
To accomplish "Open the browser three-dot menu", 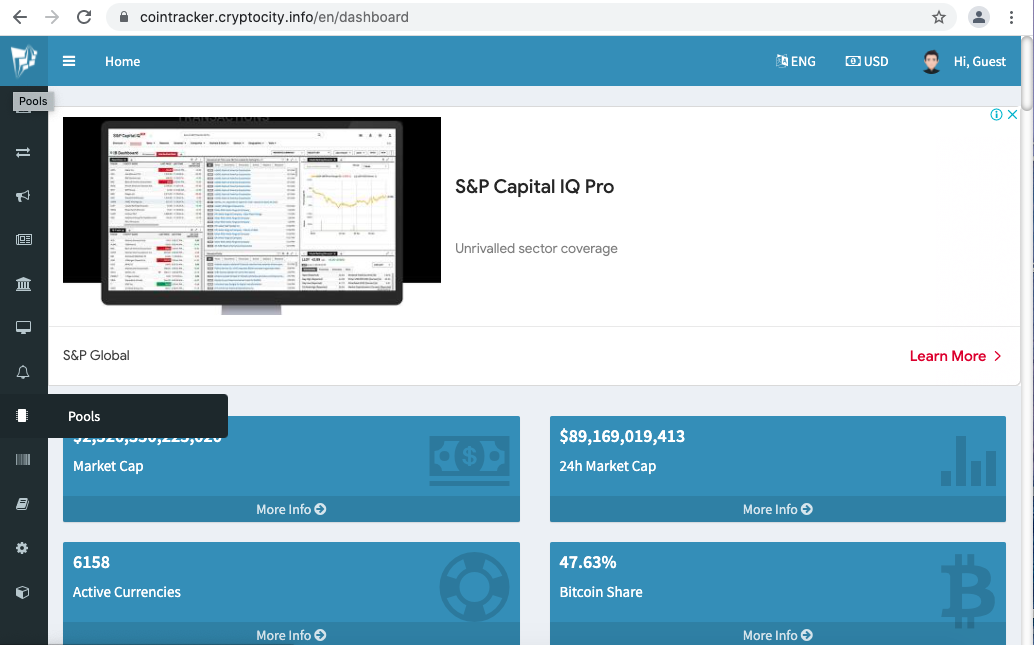I will tap(1011, 17).
